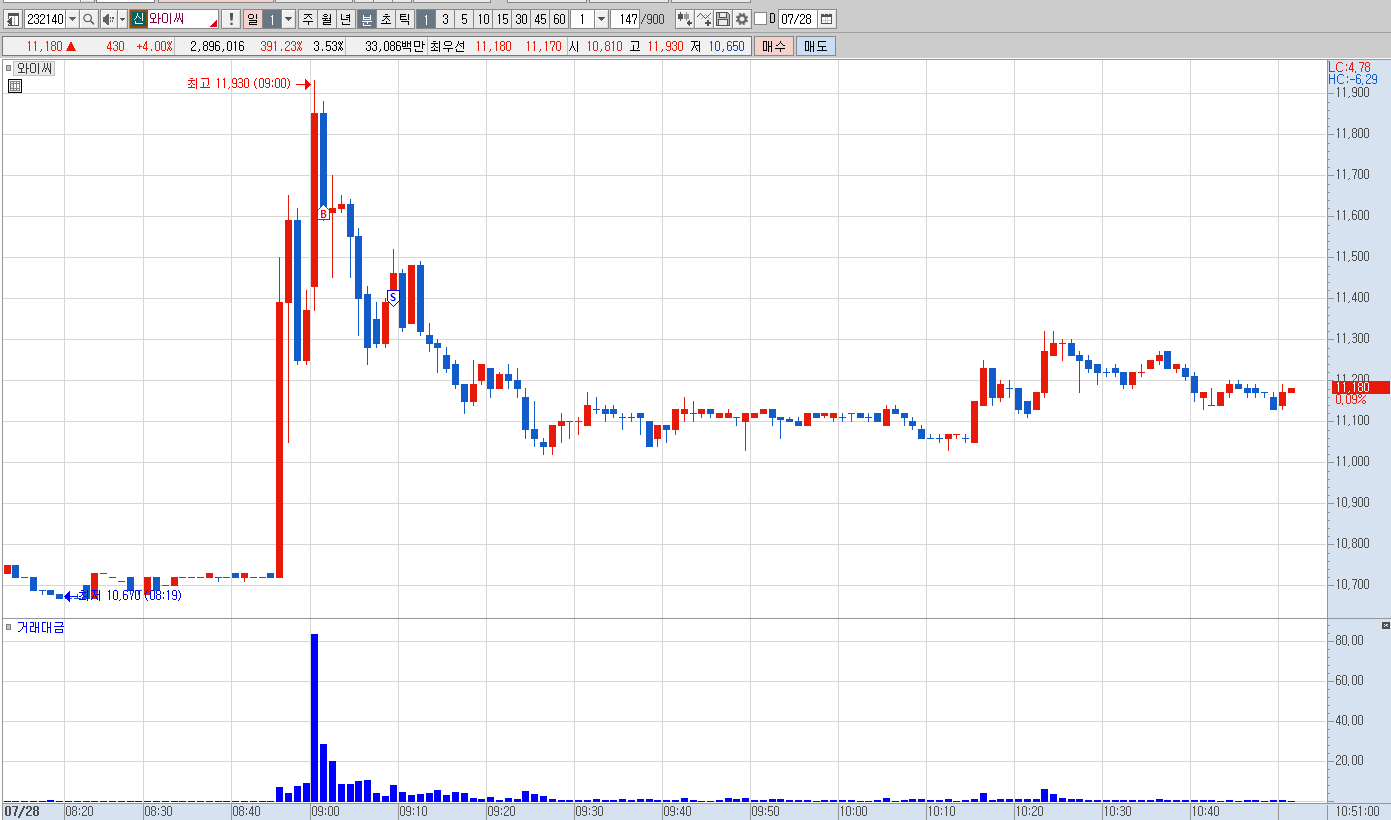The height and width of the screenshot is (820, 1391).
Task: Click the bar count field showing 147
Action: coord(627,19)
